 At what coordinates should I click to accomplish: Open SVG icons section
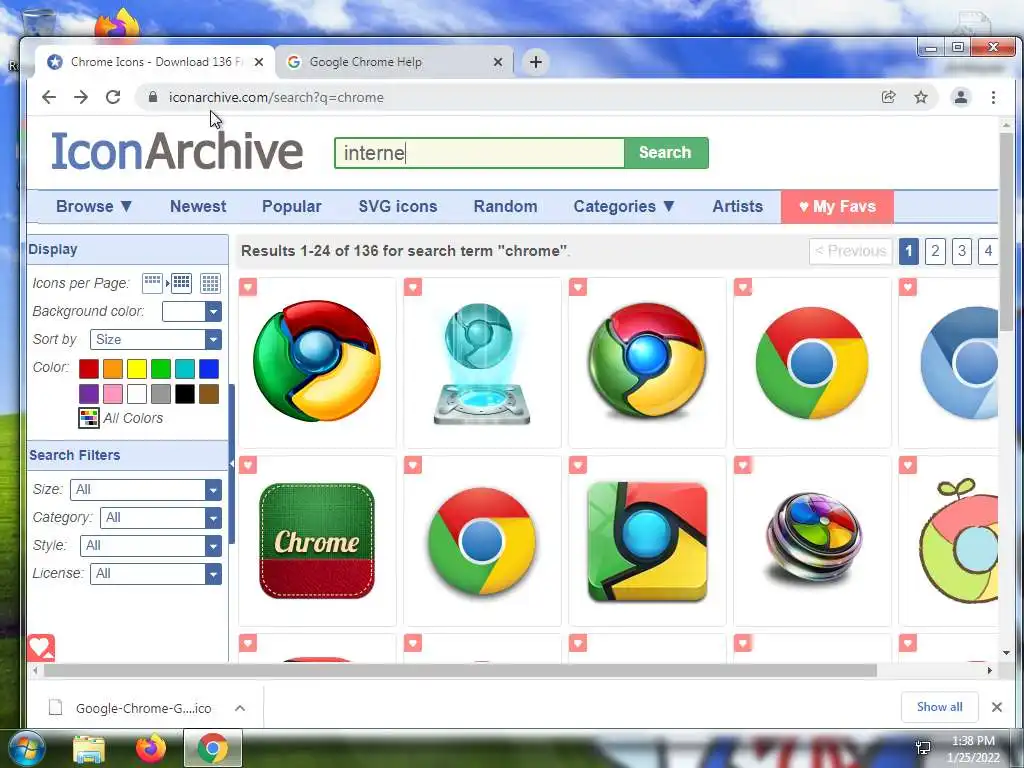[398, 206]
